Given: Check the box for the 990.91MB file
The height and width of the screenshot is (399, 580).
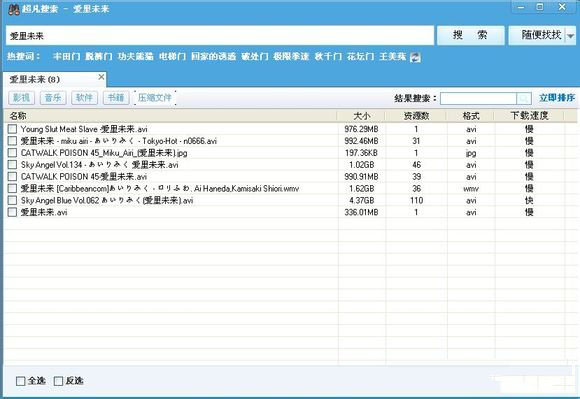Looking at the screenshot, I should pos(12,176).
